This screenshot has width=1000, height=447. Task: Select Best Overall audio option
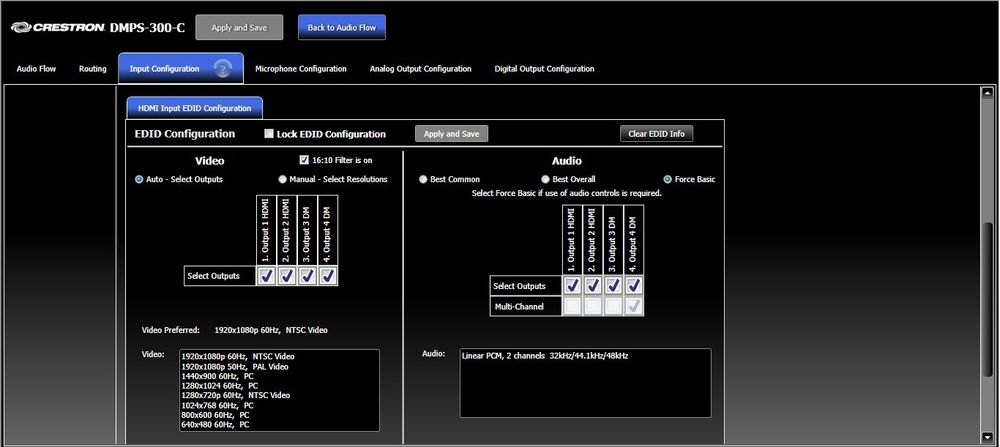545,179
